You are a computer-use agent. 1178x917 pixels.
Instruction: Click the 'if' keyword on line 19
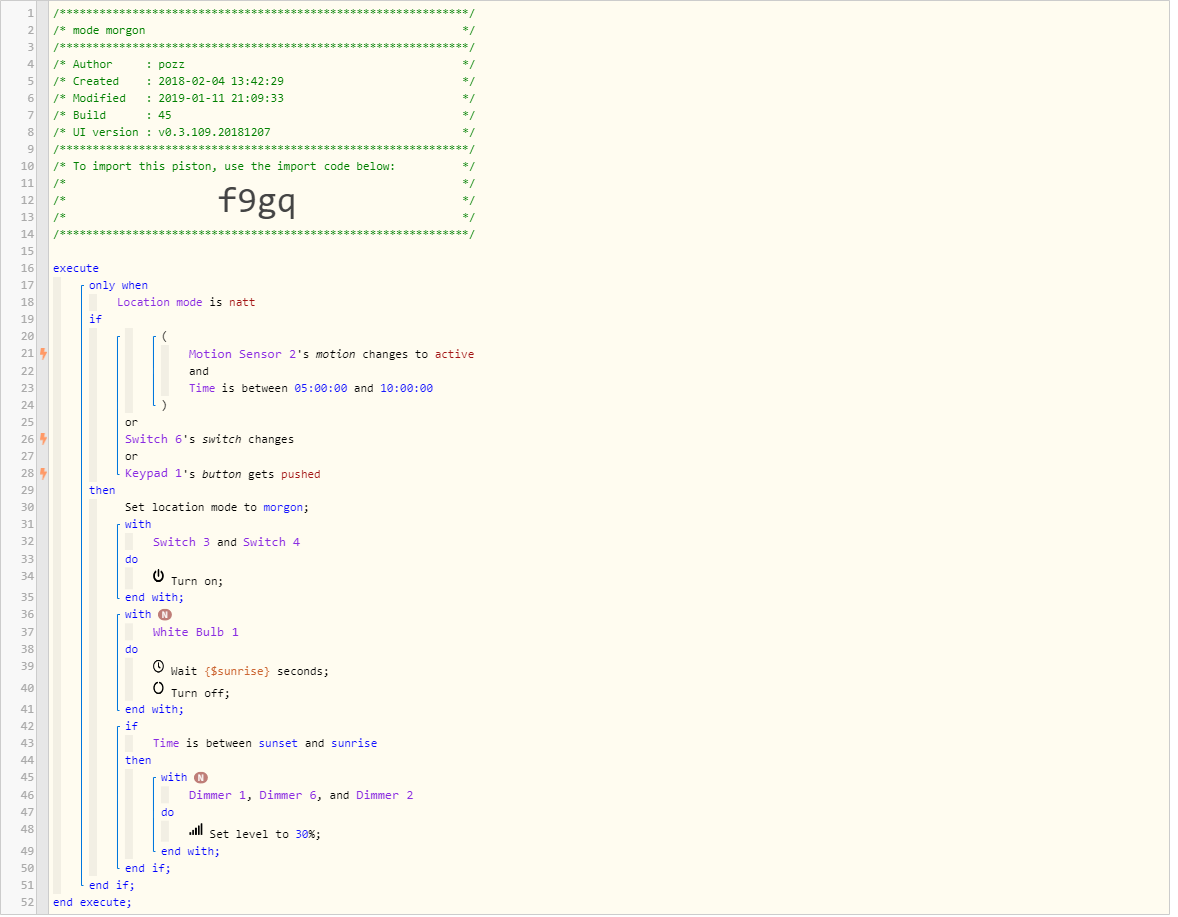95,319
